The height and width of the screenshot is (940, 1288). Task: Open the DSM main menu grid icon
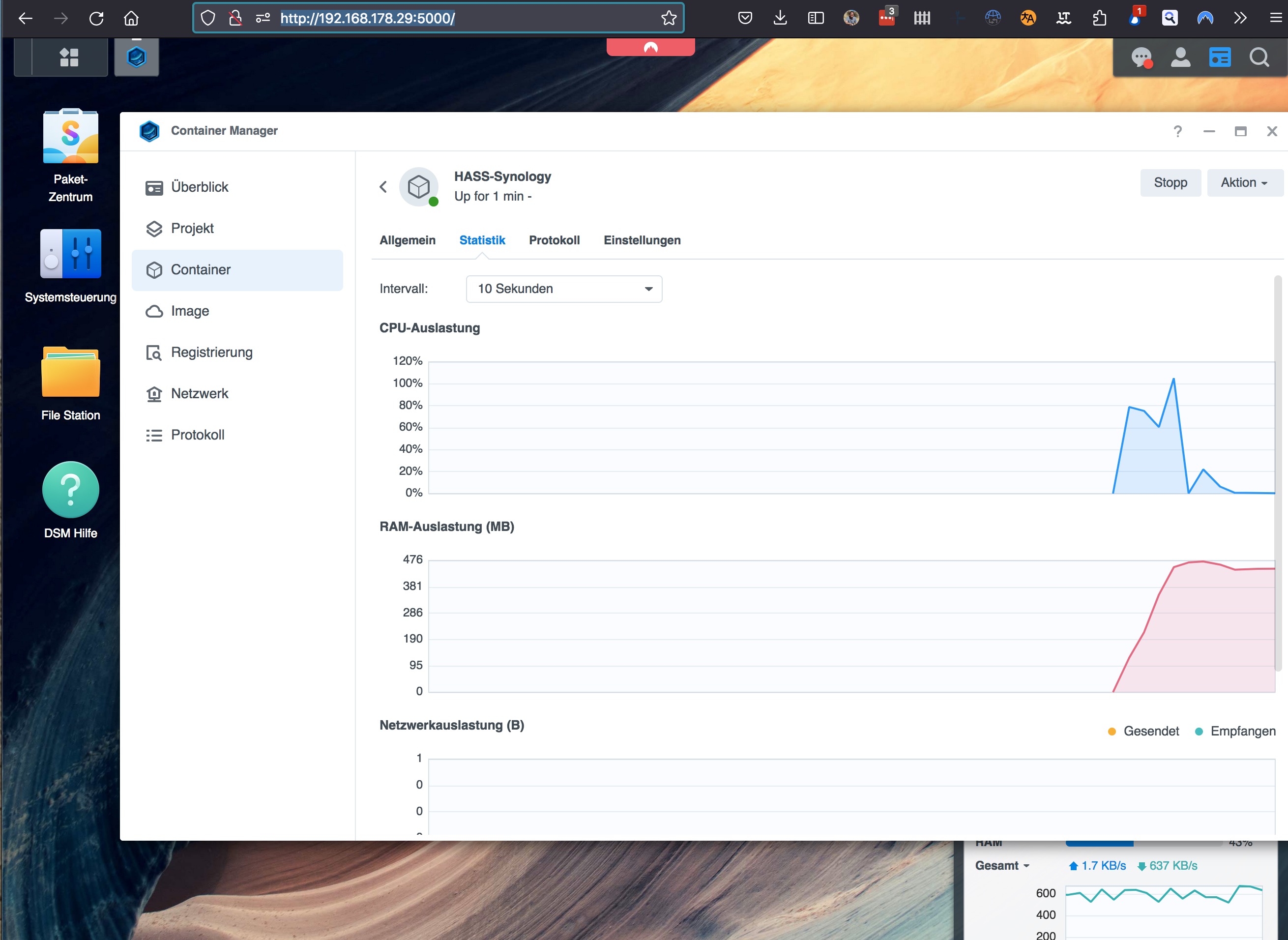click(69, 57)
